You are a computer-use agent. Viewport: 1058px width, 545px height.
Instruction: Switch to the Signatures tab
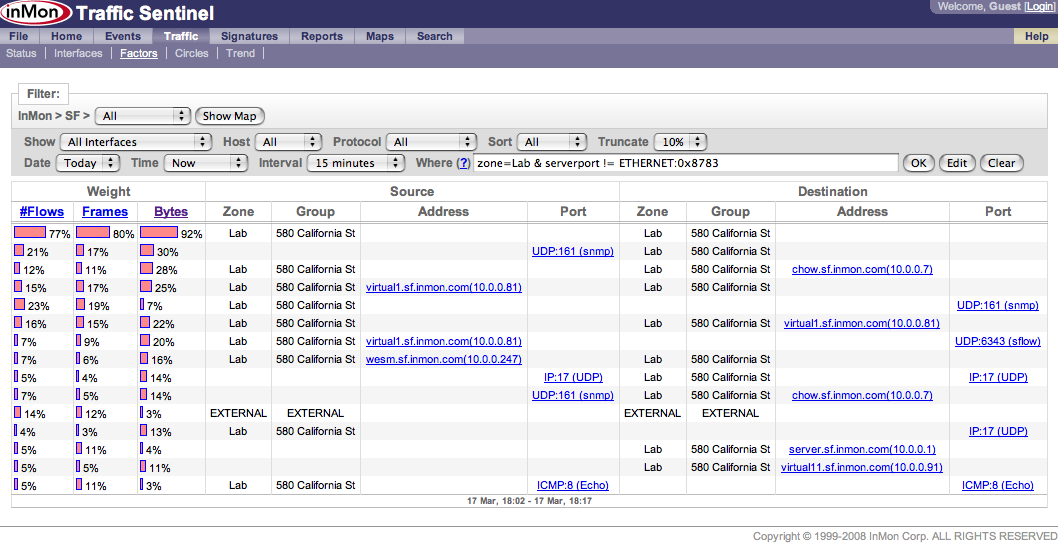(249, 36)
